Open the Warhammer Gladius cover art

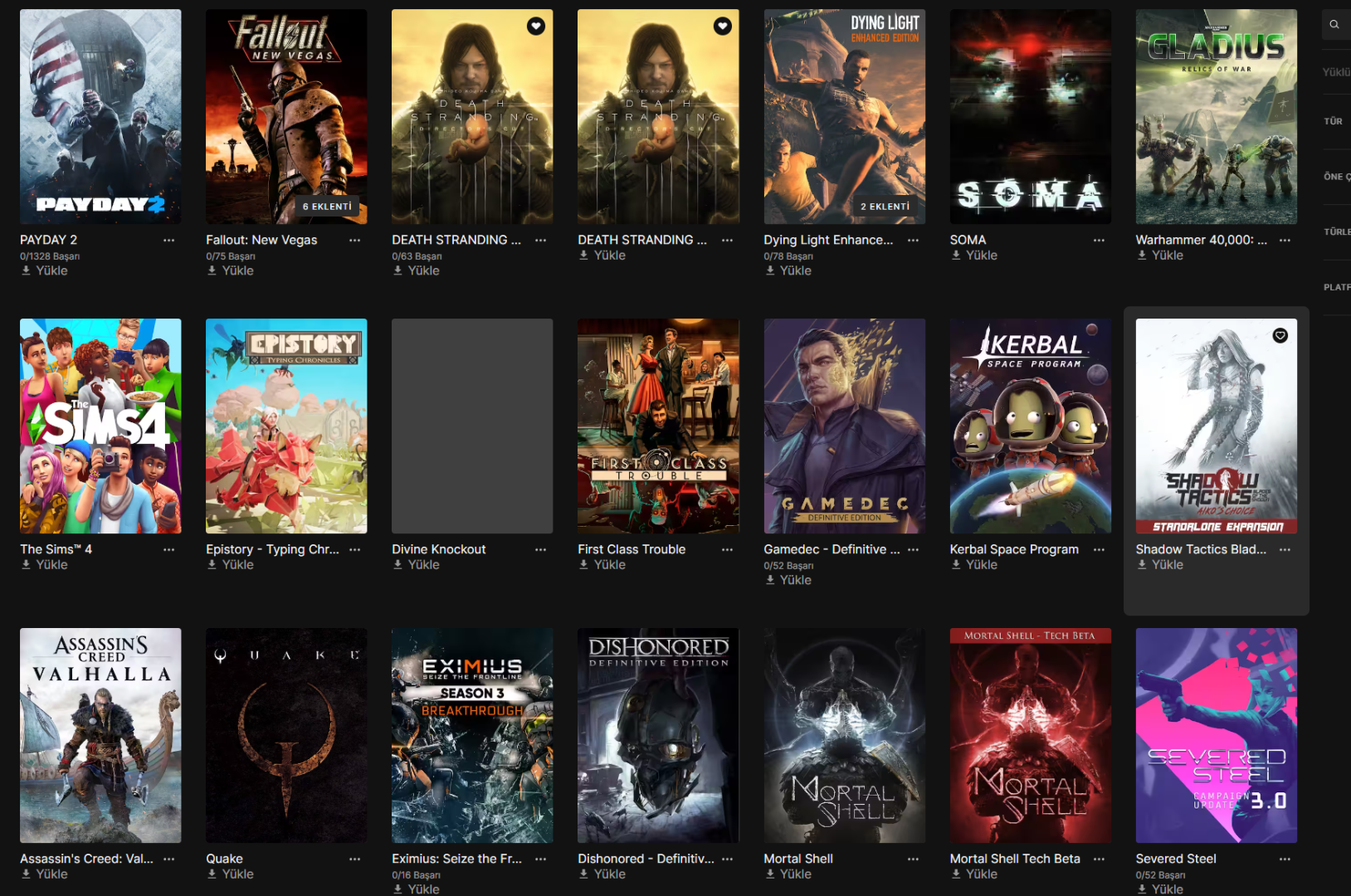[x=1217, y=117]
